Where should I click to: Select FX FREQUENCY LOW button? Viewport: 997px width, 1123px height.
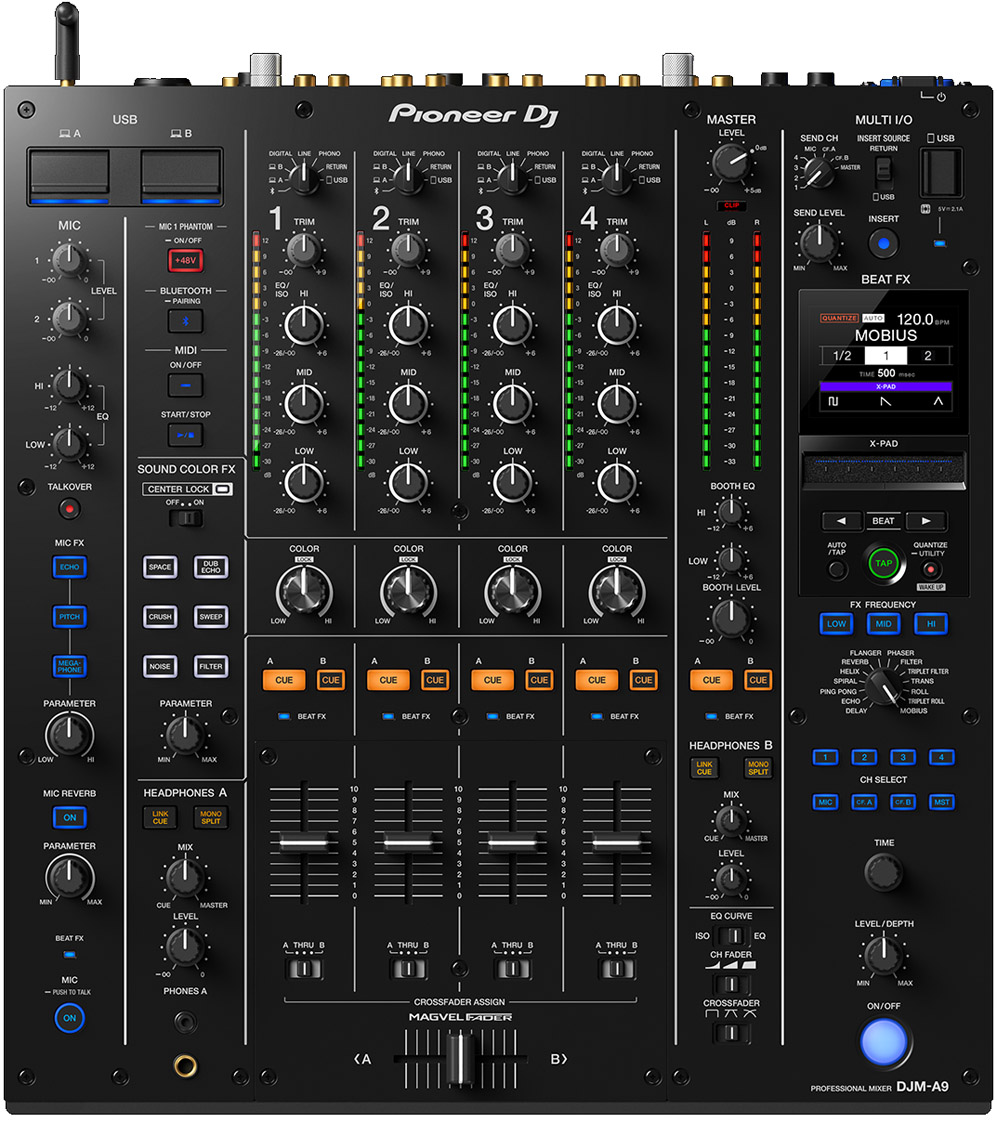[x=837, y=624]
